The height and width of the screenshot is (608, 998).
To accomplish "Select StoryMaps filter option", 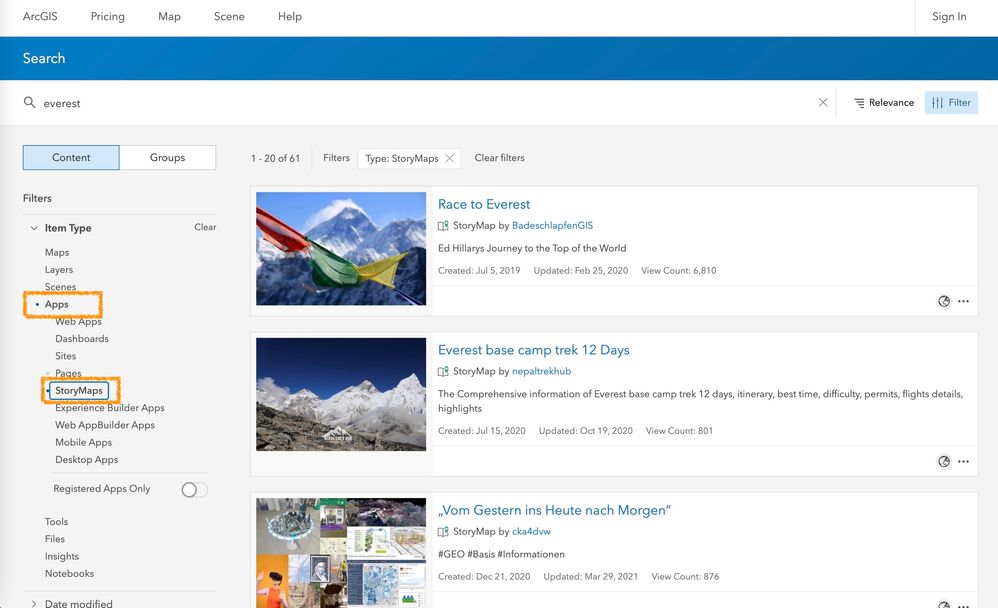I will (79, 390).
